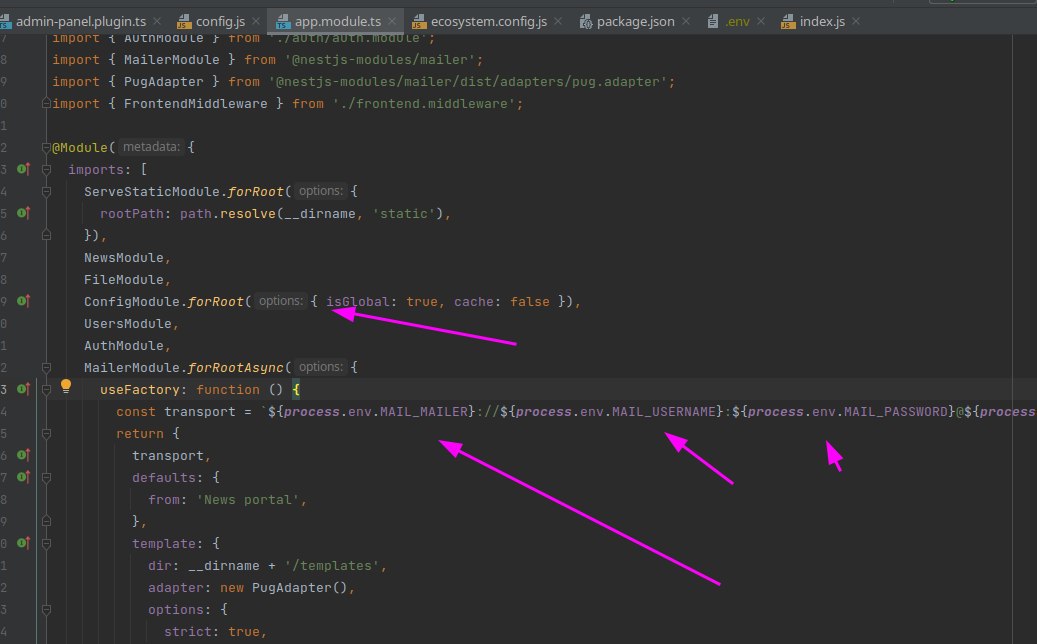Viewport: 1037px width, 644px height.
Task: Click the implements gutter icon beside imports
Action: [24, 169]
